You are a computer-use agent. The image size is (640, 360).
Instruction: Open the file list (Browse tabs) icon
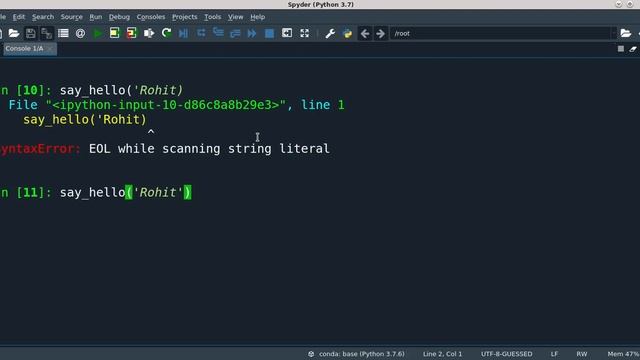coord(63,33)
